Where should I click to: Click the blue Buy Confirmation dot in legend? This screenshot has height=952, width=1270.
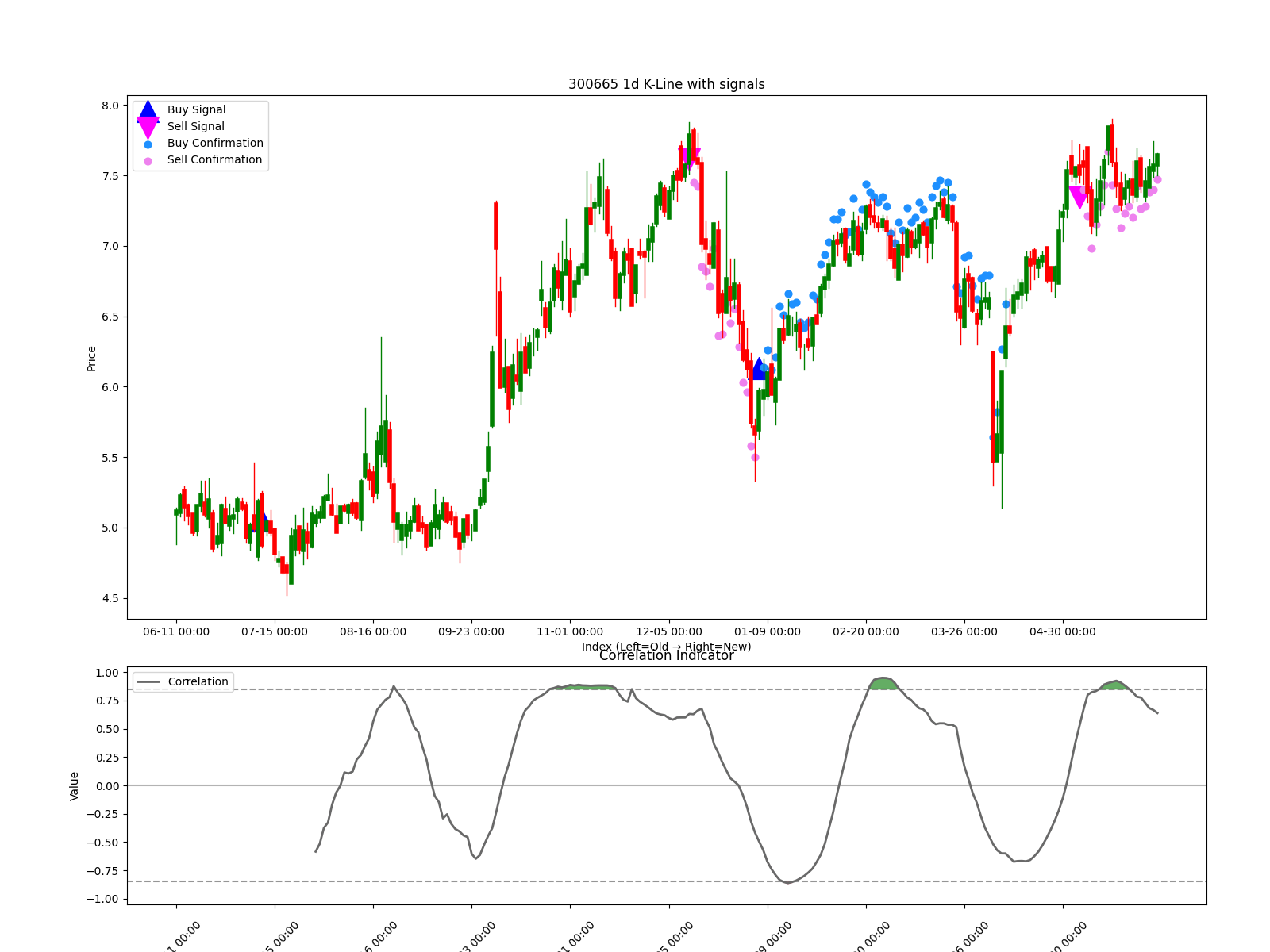tap(148, 144)
